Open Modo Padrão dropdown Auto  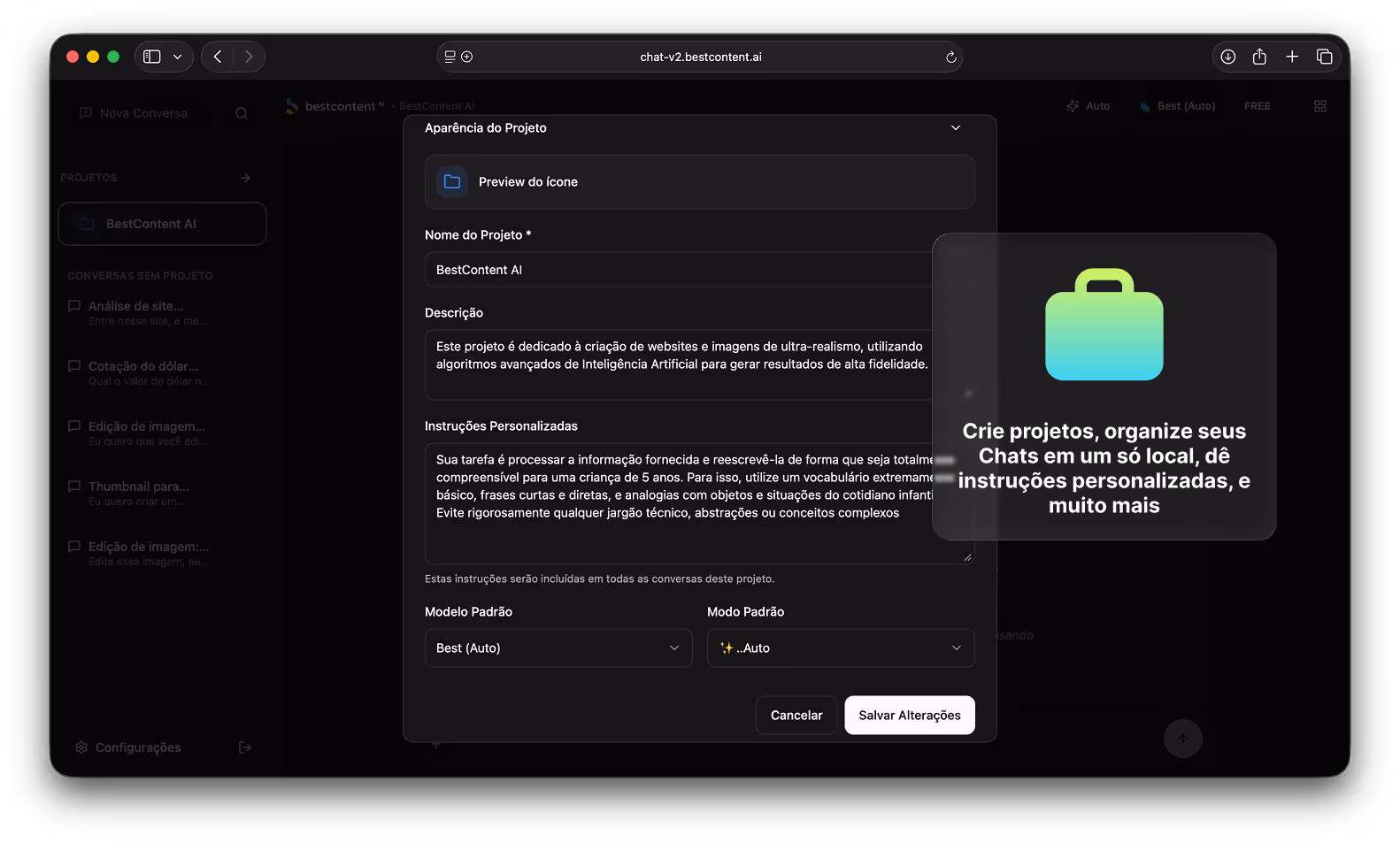pos(841,648)
